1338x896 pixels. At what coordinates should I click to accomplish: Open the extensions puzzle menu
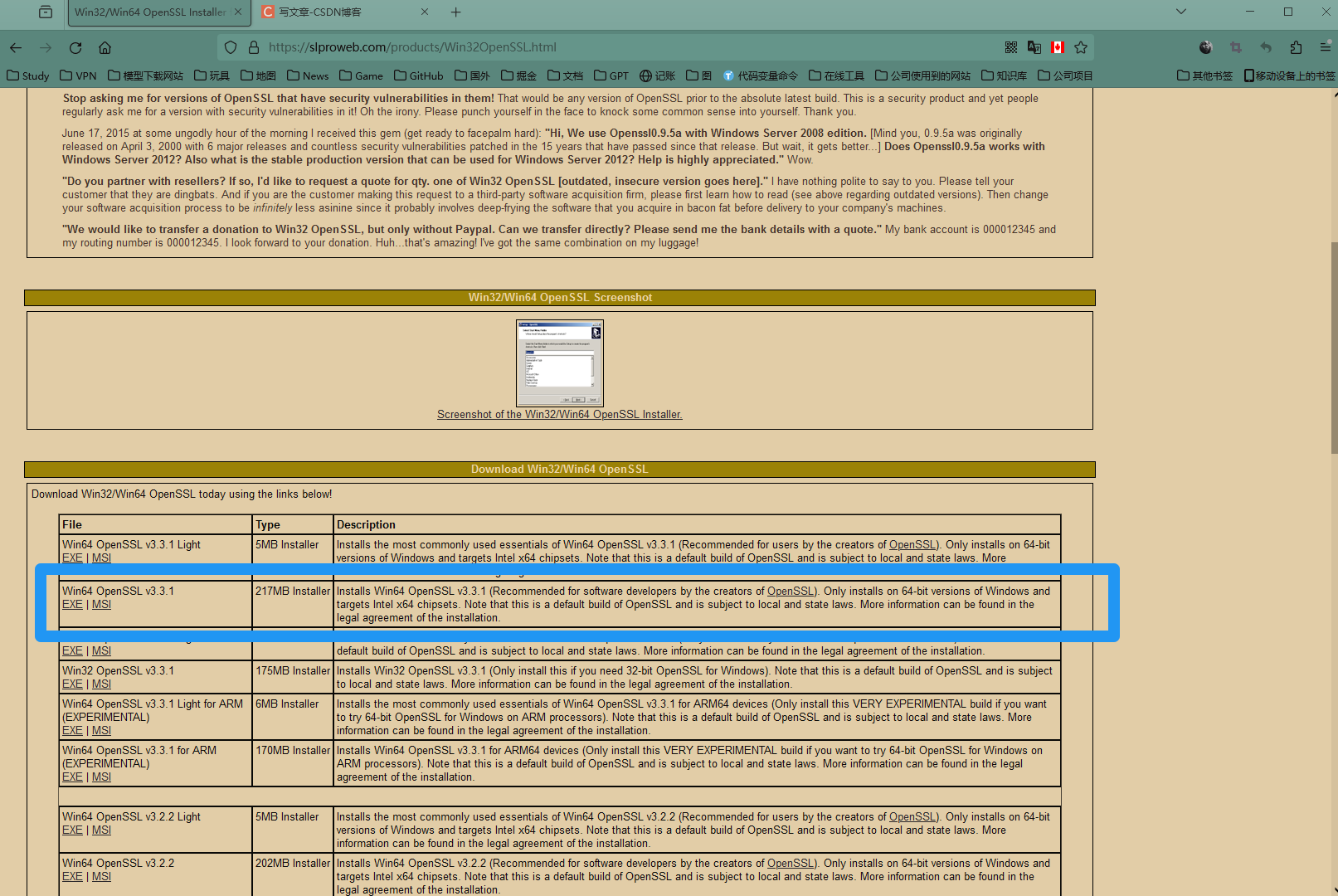click(x=1296, y=47)
